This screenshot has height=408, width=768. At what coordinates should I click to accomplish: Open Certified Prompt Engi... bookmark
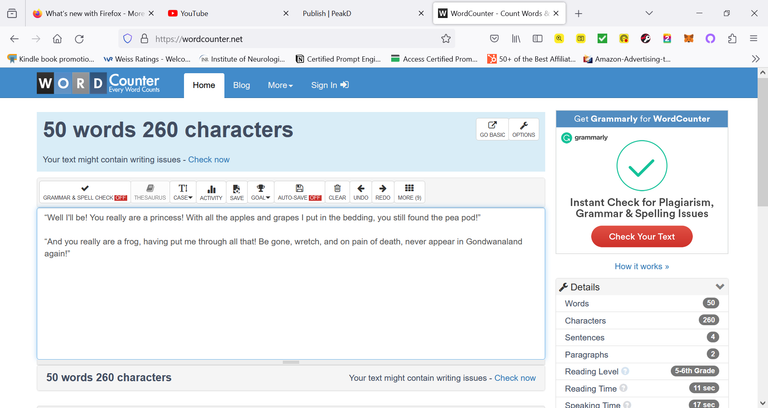[338, 59]
